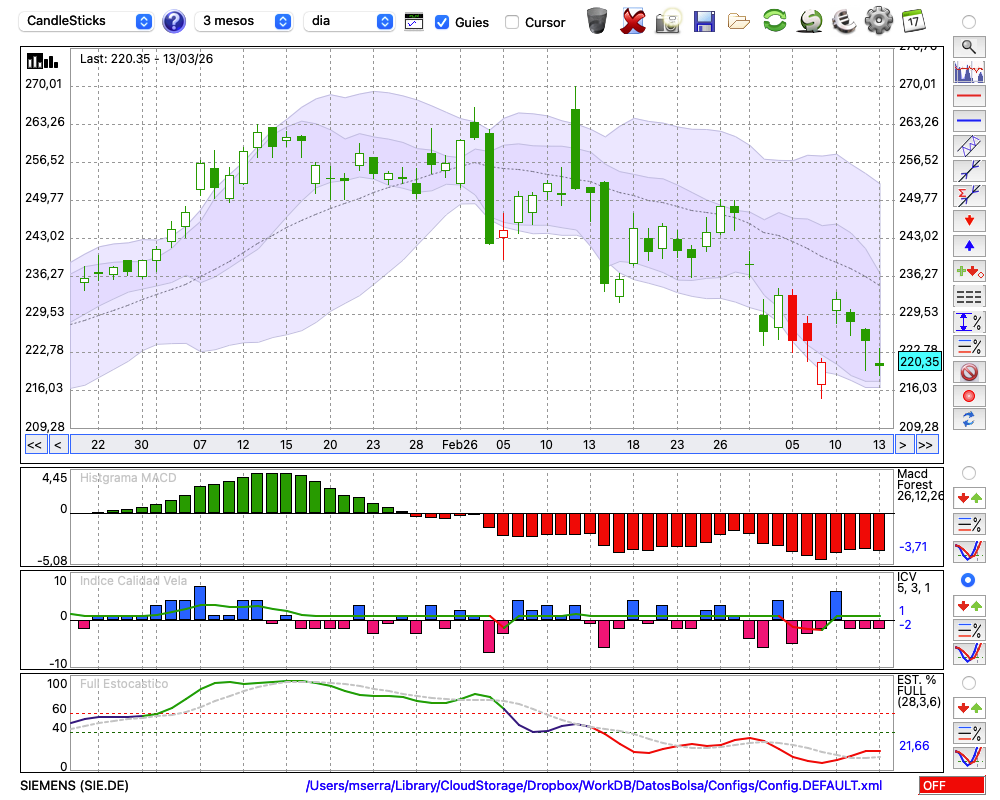Viewport: 1000px width, 800px height.
Task: Select the red horizontal line tool
Action: coord(968,97)
